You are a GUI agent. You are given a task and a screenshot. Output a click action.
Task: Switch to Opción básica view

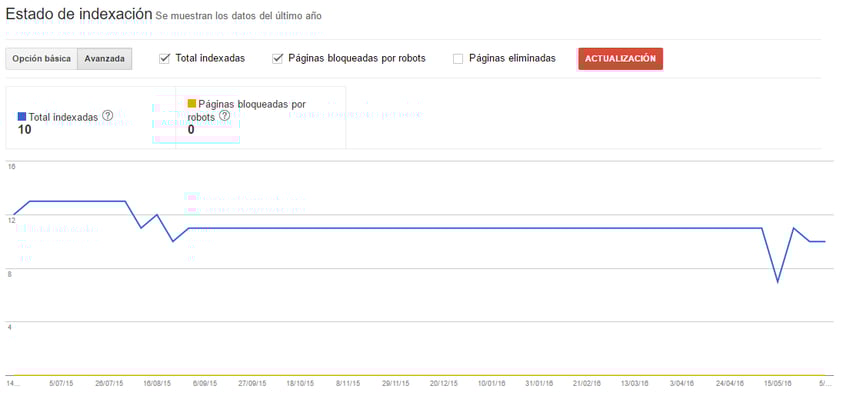pyautogui.click(x=41, y=59)
